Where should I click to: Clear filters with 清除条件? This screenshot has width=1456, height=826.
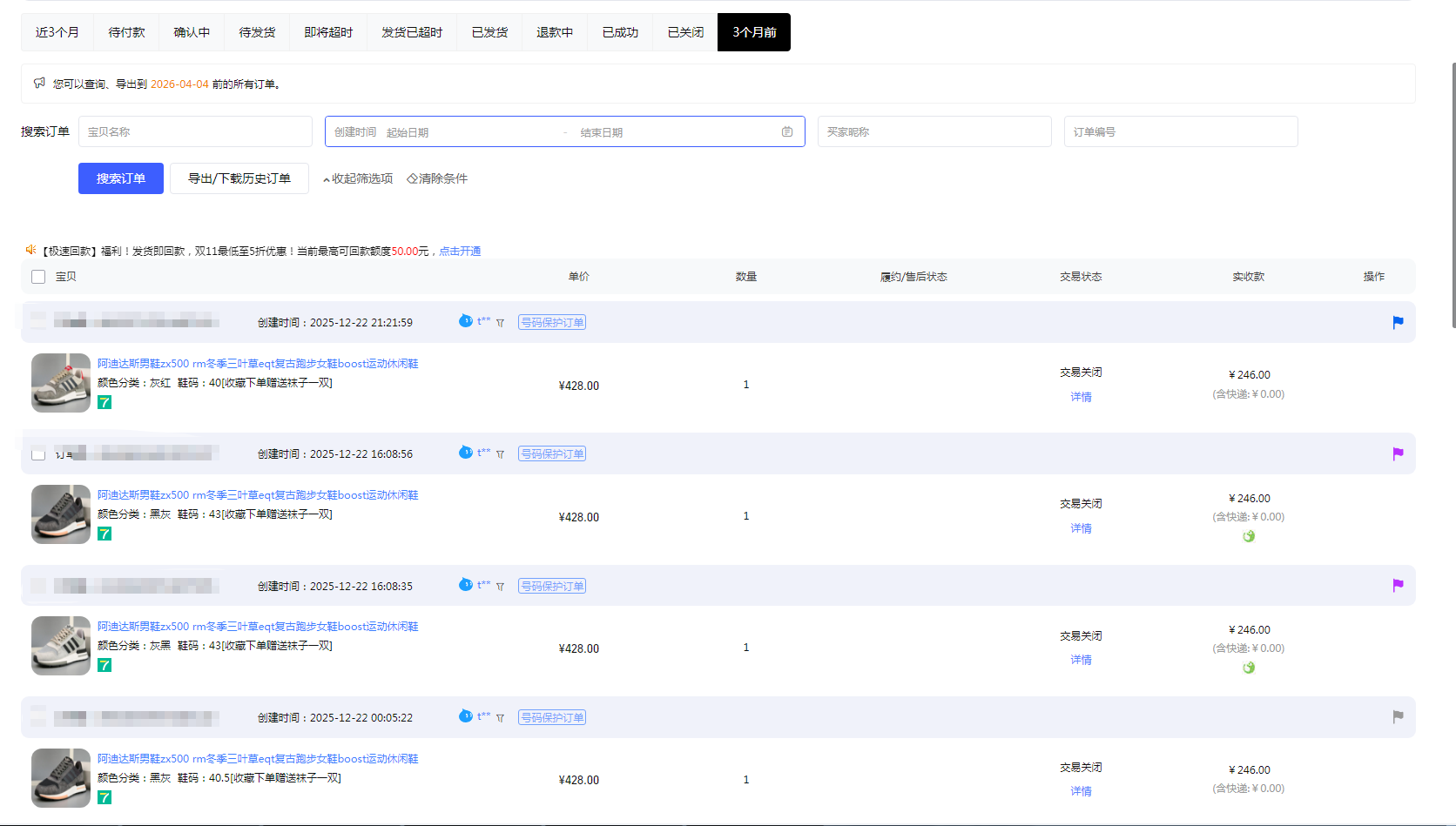point(437,178)
